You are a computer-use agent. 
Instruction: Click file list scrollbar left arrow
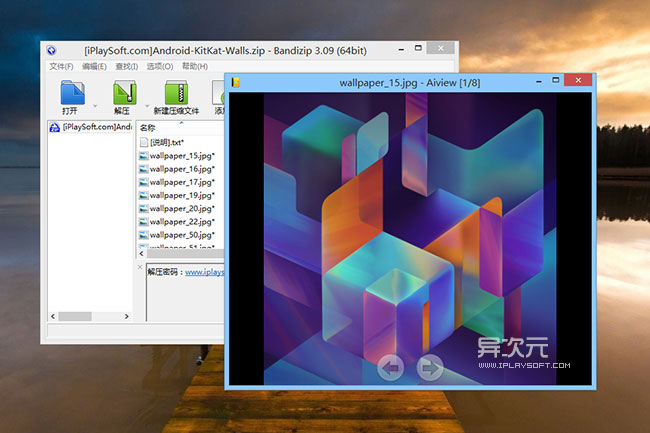pyautogui.click(x=142, y=253)
